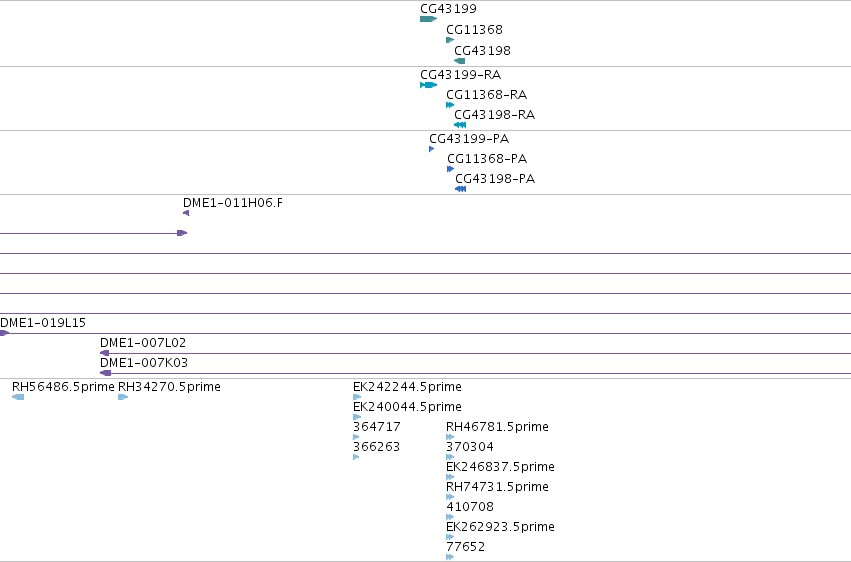Click the 77652 EST label

click(465, 547)
